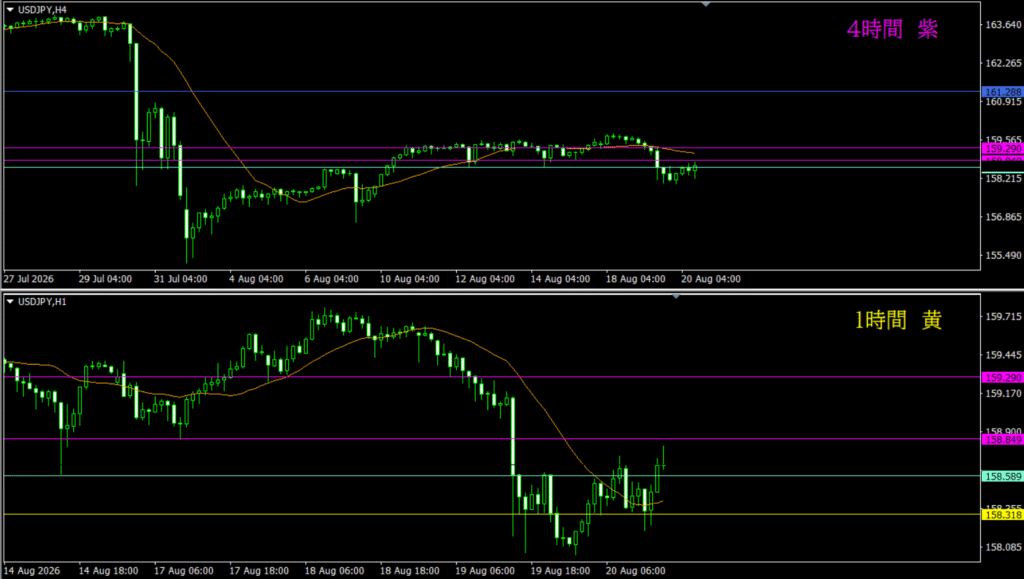Click the "18 Aug 04:00" time label

(635, 279)
